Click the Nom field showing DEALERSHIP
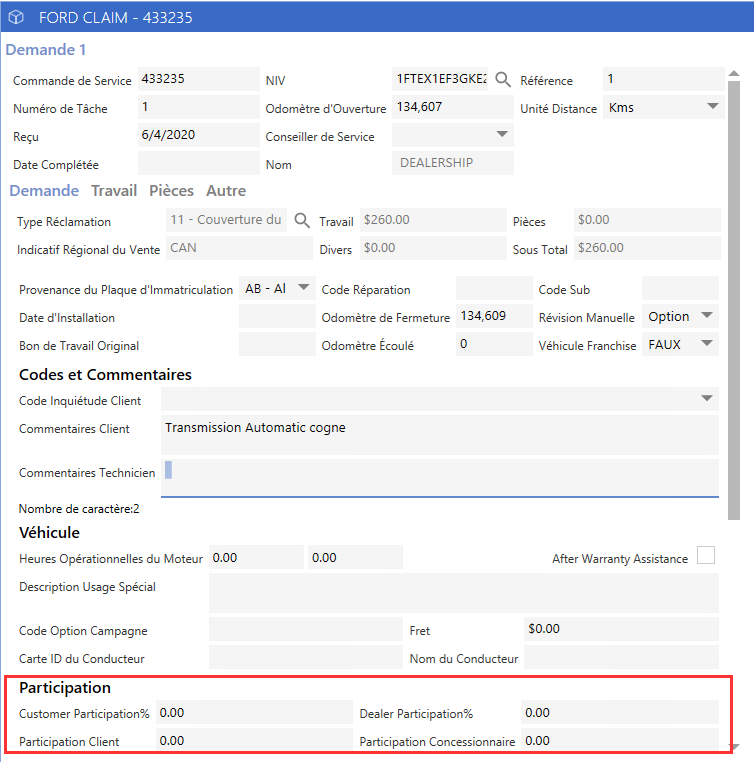754x762 pixels. pos(453,163)
